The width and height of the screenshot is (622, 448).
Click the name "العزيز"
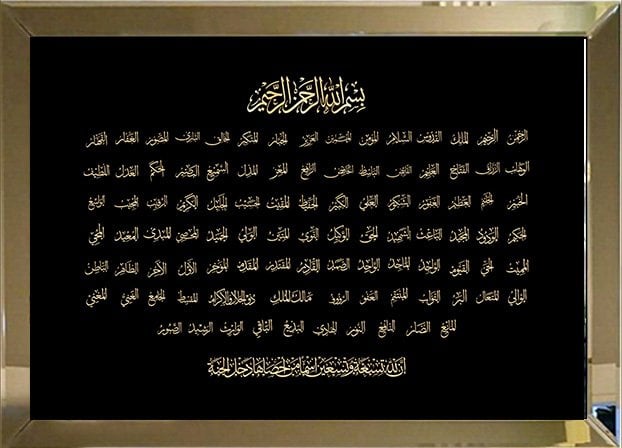point(310,140)
